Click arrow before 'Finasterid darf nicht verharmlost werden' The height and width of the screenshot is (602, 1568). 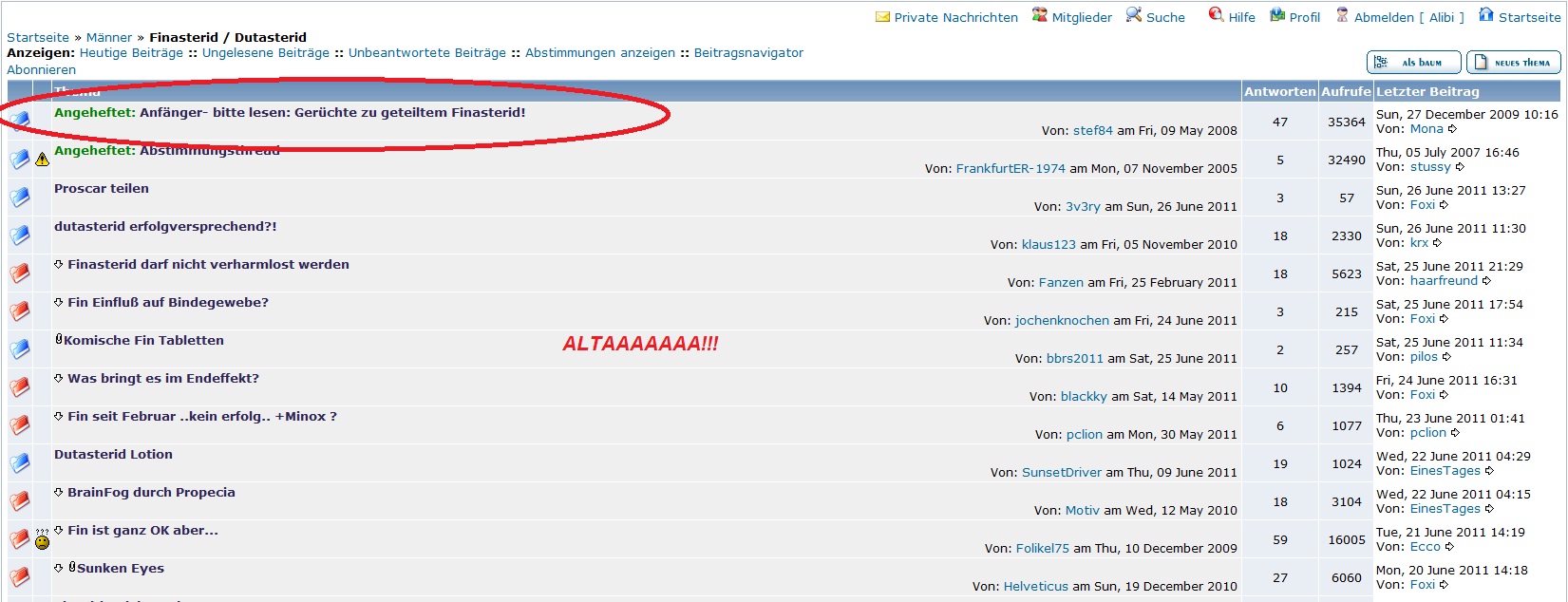tap(59, 264)
